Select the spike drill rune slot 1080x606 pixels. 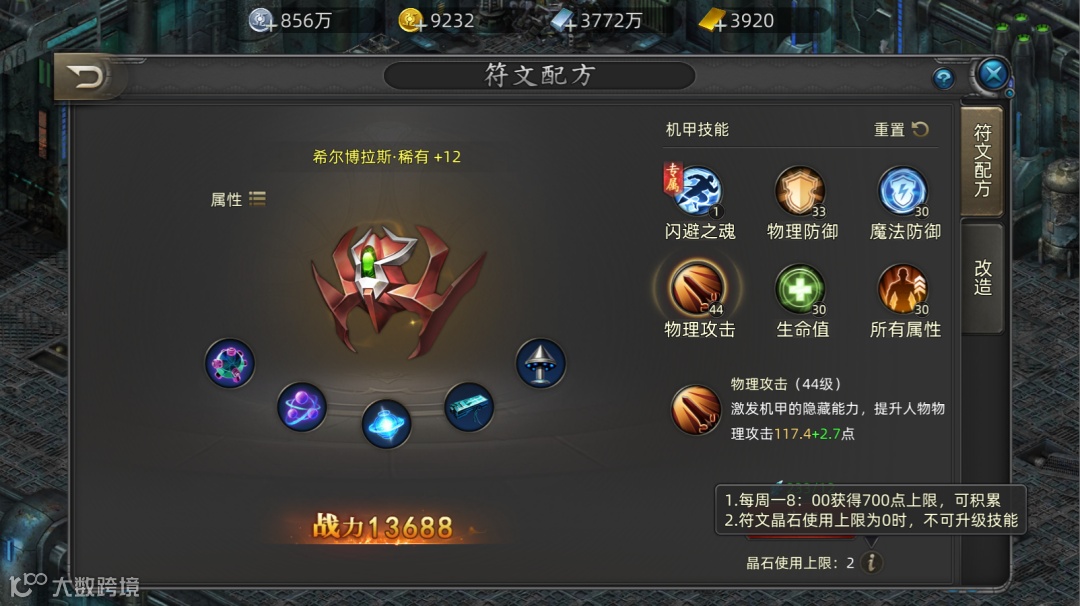[x=541, y=363]
